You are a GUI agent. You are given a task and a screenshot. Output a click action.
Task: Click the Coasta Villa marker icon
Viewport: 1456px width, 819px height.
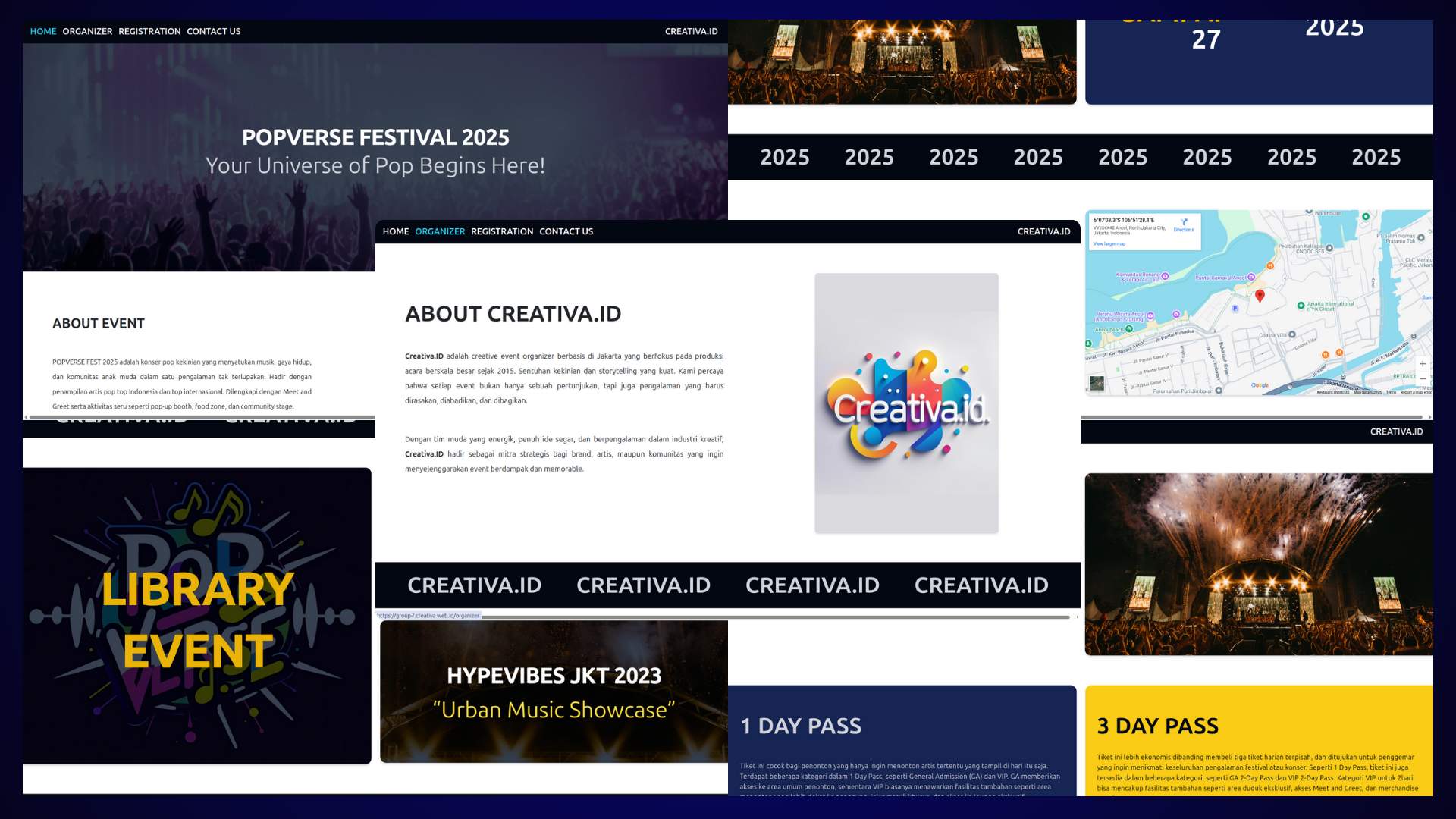click(1292, 334)
